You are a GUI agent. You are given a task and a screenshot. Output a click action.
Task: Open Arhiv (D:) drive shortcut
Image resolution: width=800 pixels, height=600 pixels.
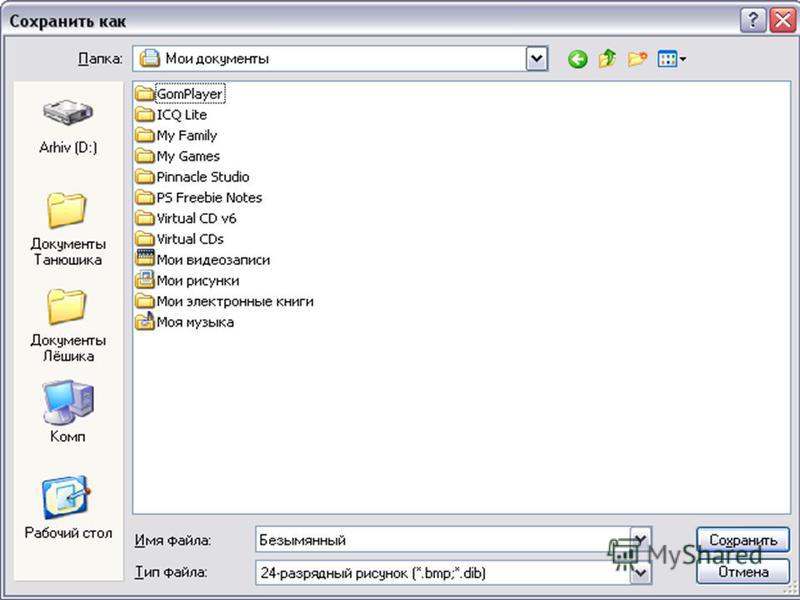click(x=68, y=128)
